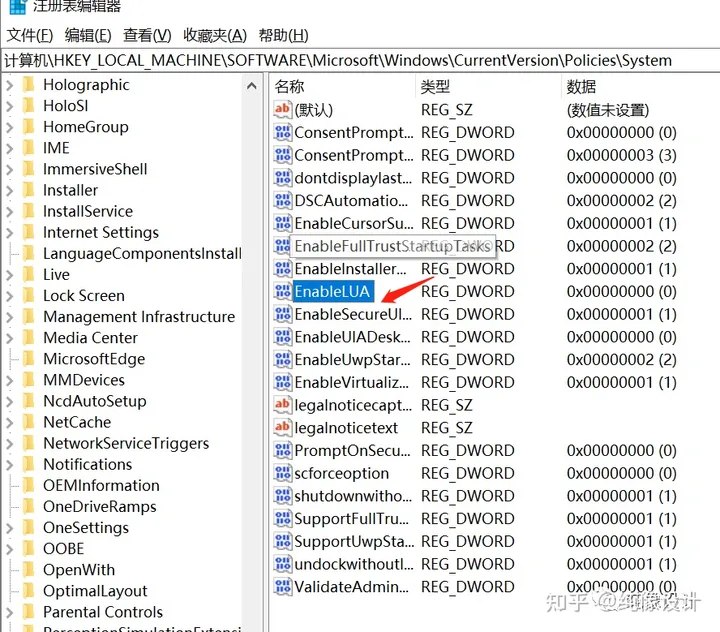This screenshot has height=632, width=720.
Task: Expand the HoloSI key
Action: pyautogui.click(x=10, y=106)
